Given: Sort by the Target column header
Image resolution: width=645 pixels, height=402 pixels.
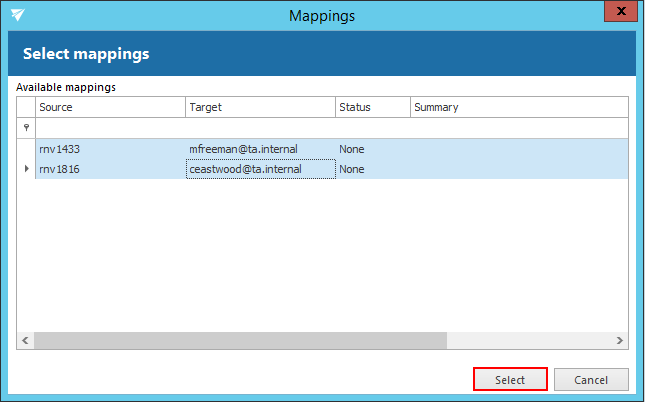Looking at the screenshot, I should (260, 107).
